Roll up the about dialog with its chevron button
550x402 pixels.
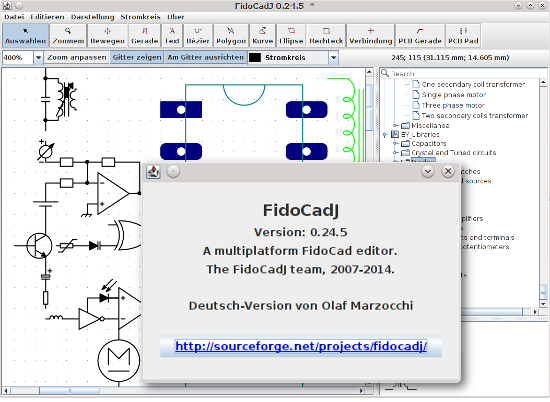(428, 172)
